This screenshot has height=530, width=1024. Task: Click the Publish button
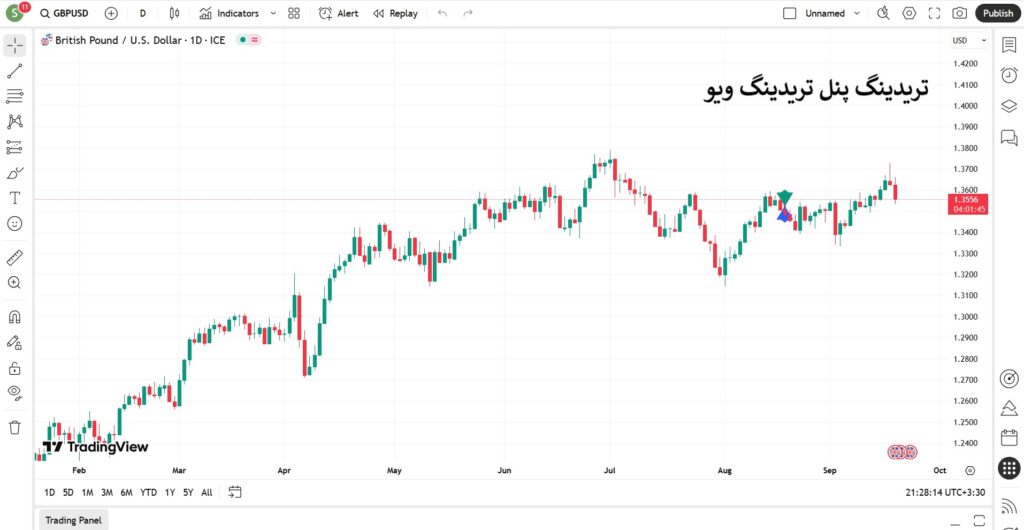[x=997, y=13]
